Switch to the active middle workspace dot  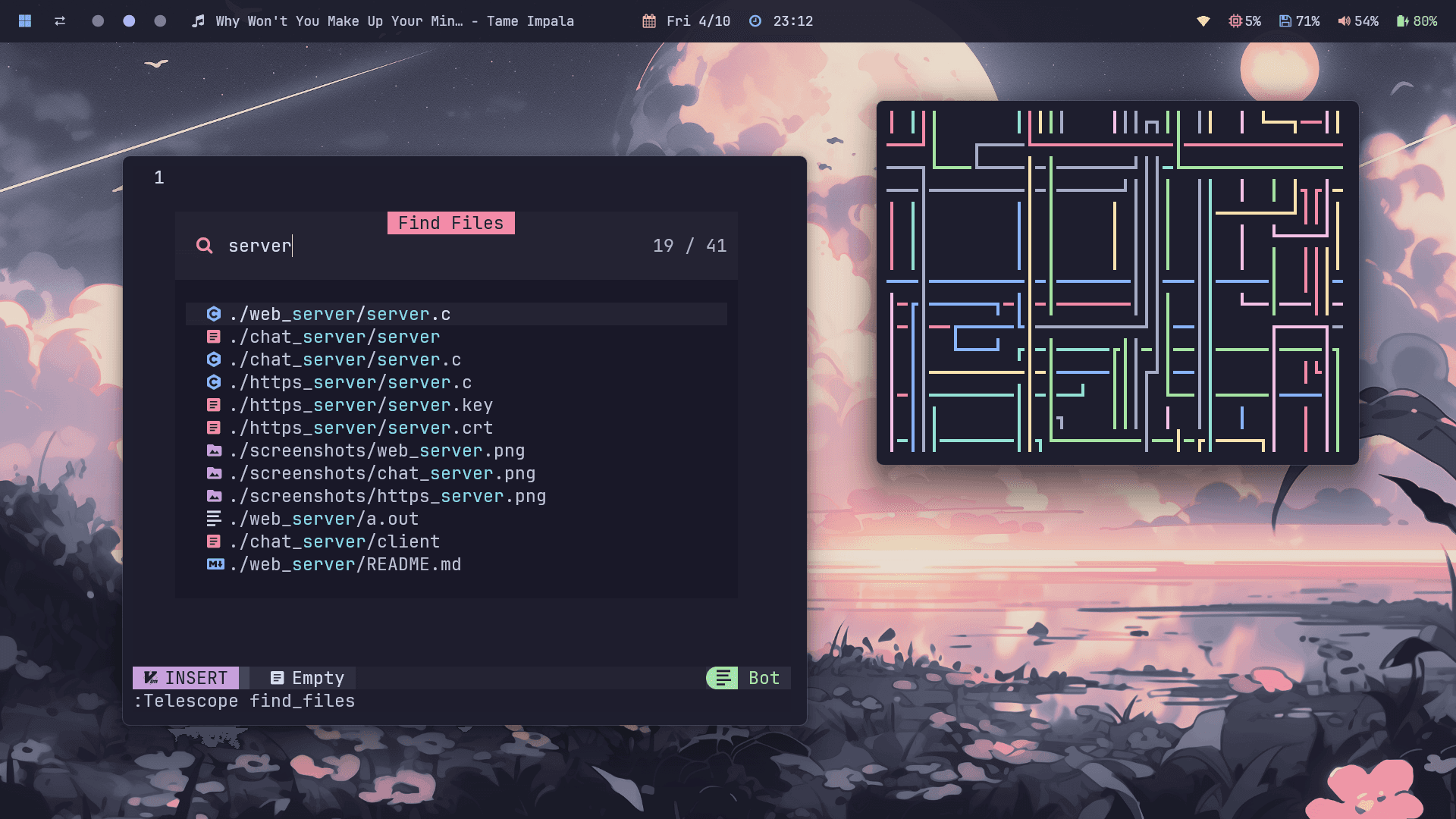point(129,21)
